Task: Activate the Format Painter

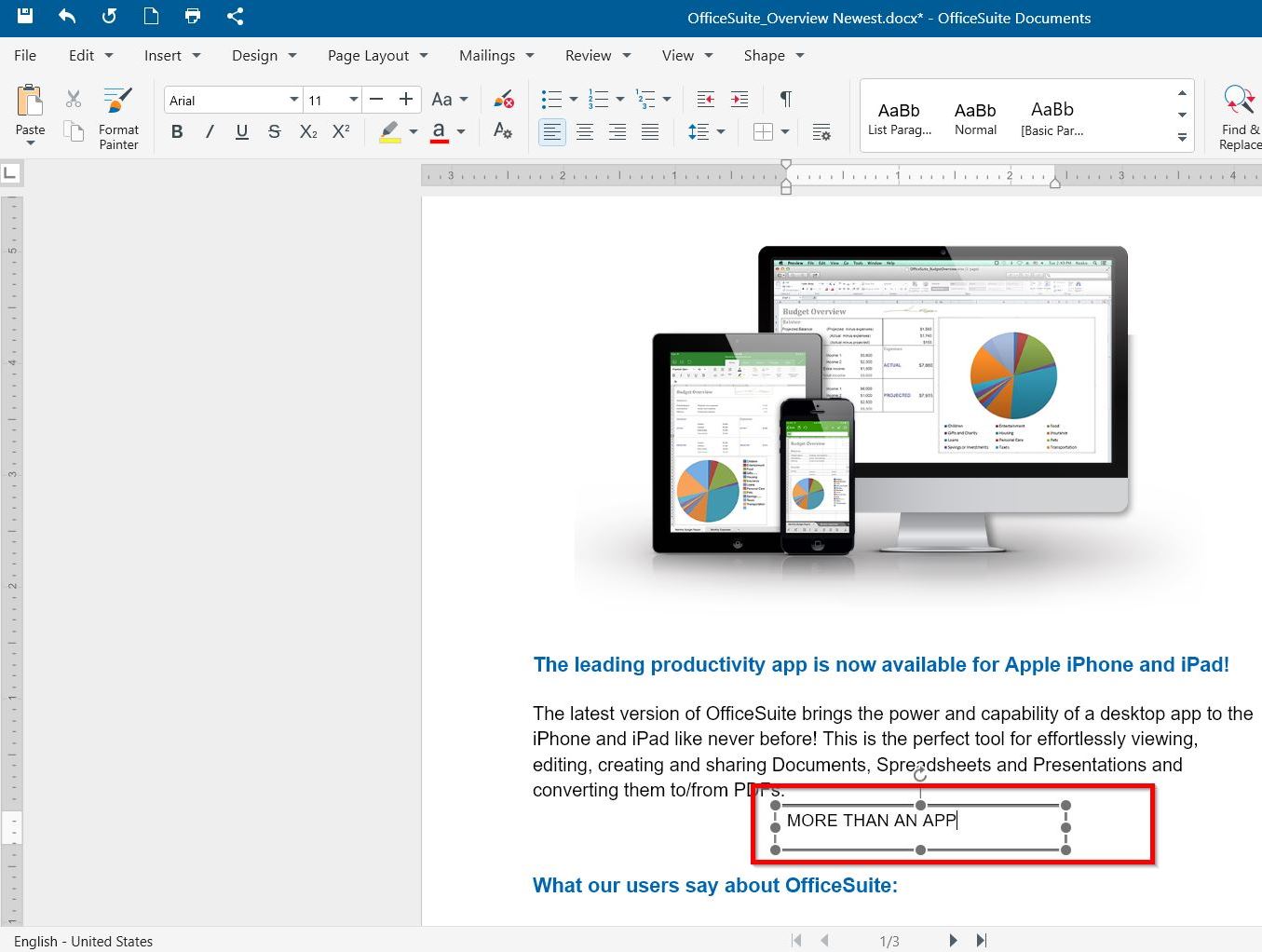Action: pyautogui.click(x=118, y=117)
